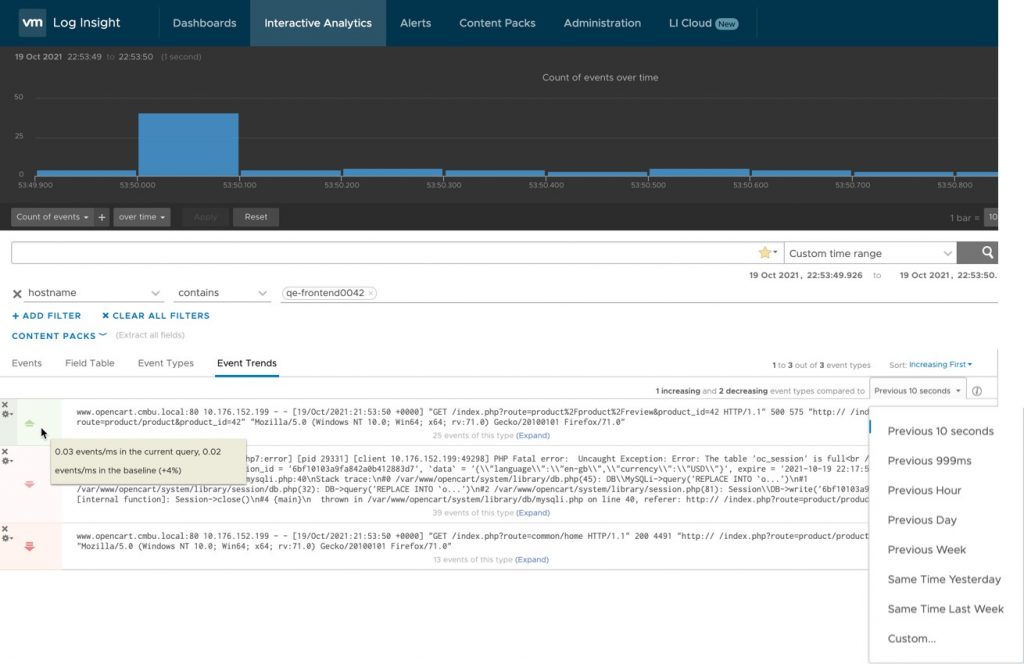
Task: Expand the 39 events of this type
Action: tap(533, 513)
